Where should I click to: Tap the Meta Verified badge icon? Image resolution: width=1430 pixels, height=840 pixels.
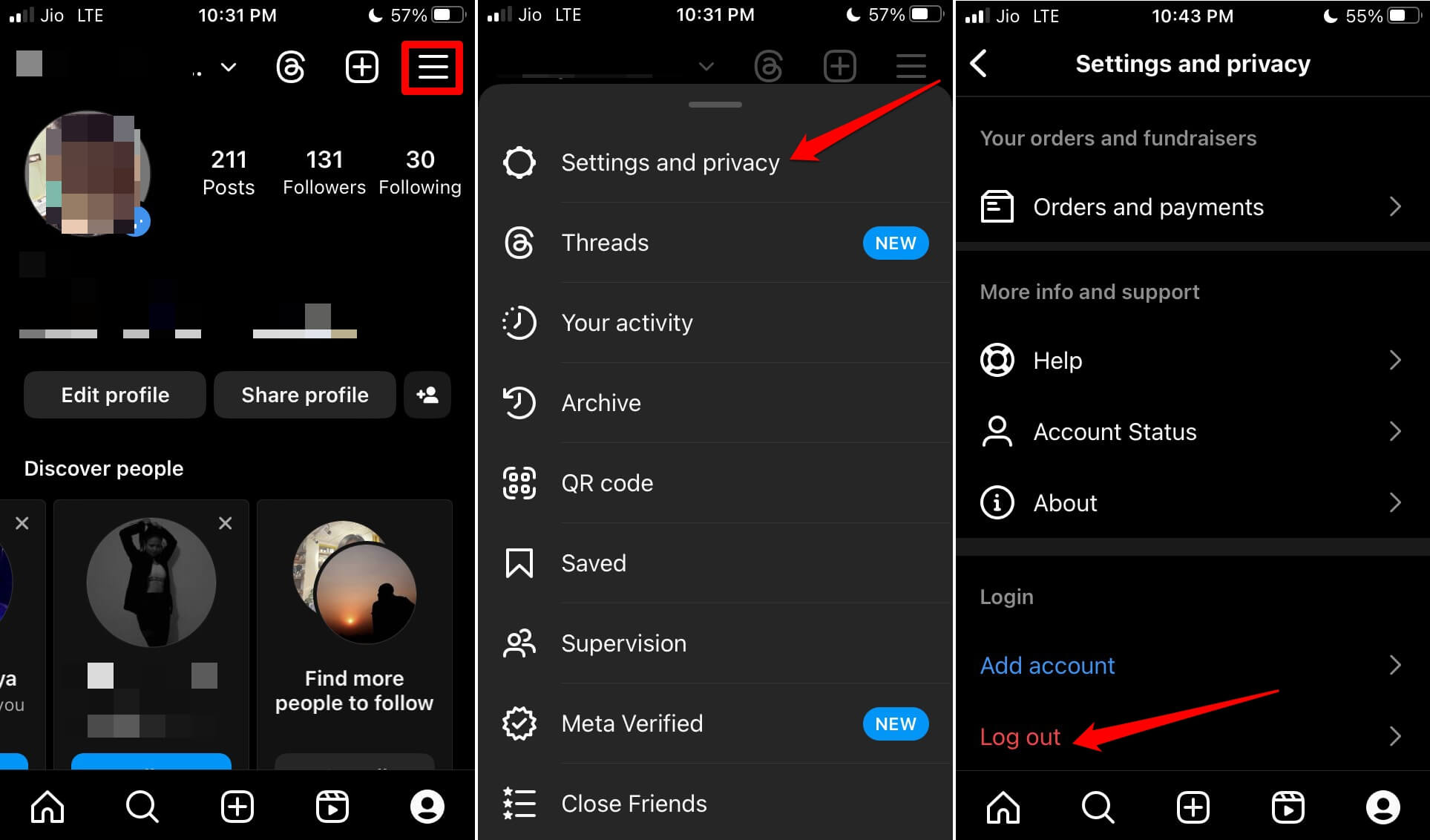coord(521,723)
